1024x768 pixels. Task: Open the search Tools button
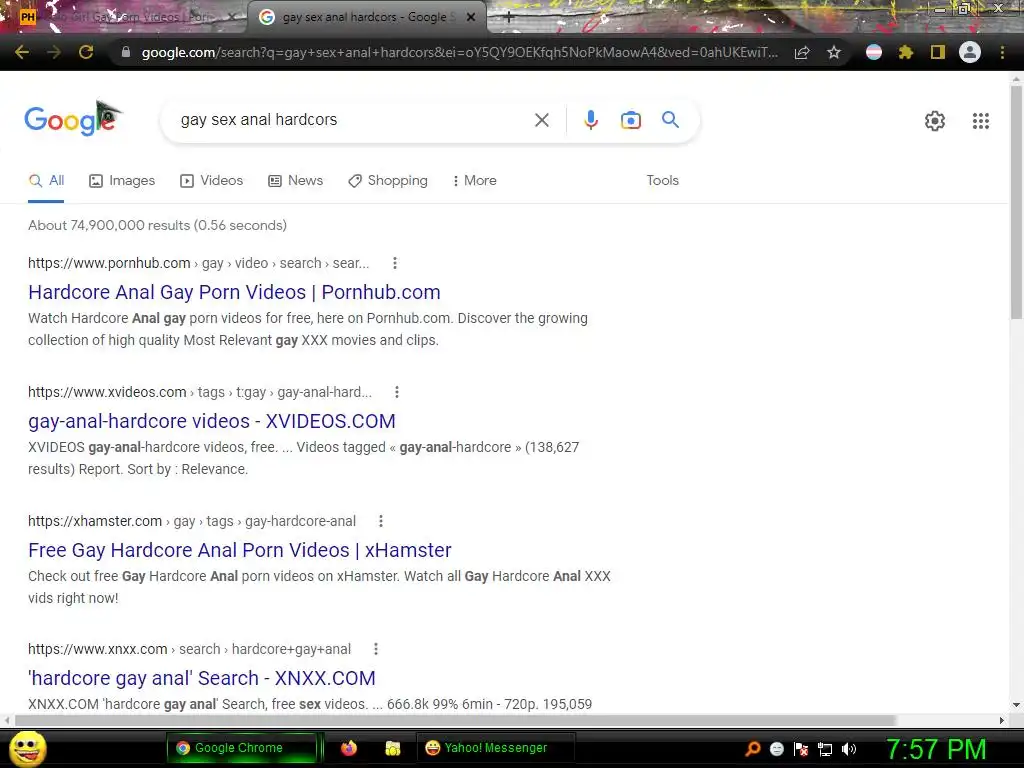[662, 180]
